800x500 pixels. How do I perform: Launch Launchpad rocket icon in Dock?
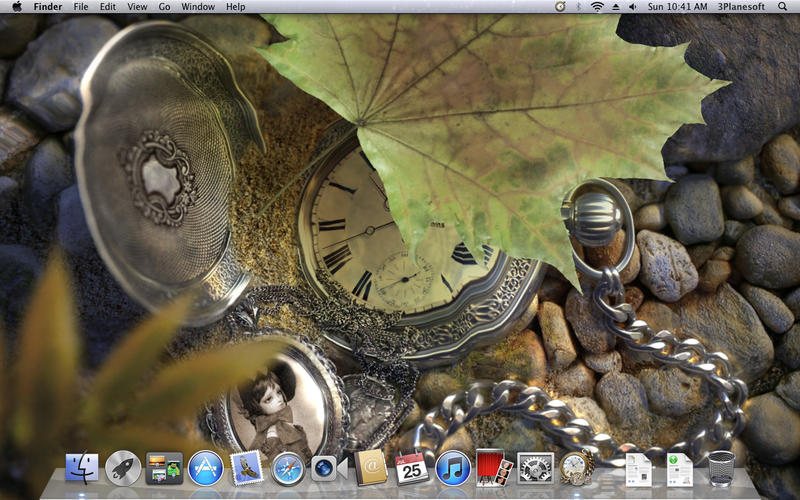123,468
